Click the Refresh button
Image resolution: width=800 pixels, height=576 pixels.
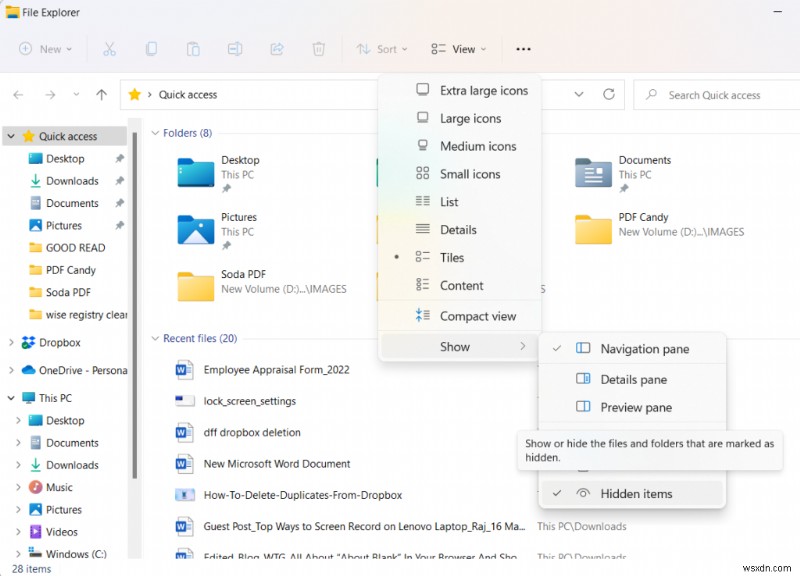(x=608, y=94)
